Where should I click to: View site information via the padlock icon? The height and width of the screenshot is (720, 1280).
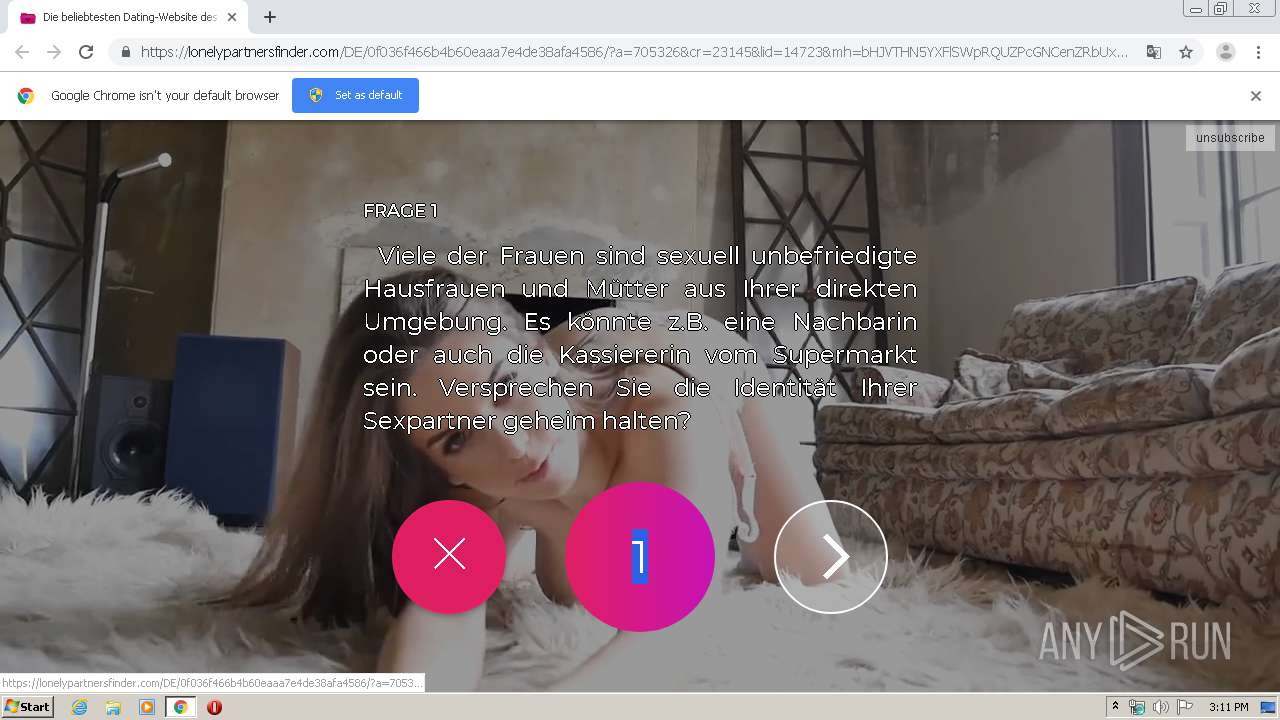pyautogui.click(x=125, y=52)
